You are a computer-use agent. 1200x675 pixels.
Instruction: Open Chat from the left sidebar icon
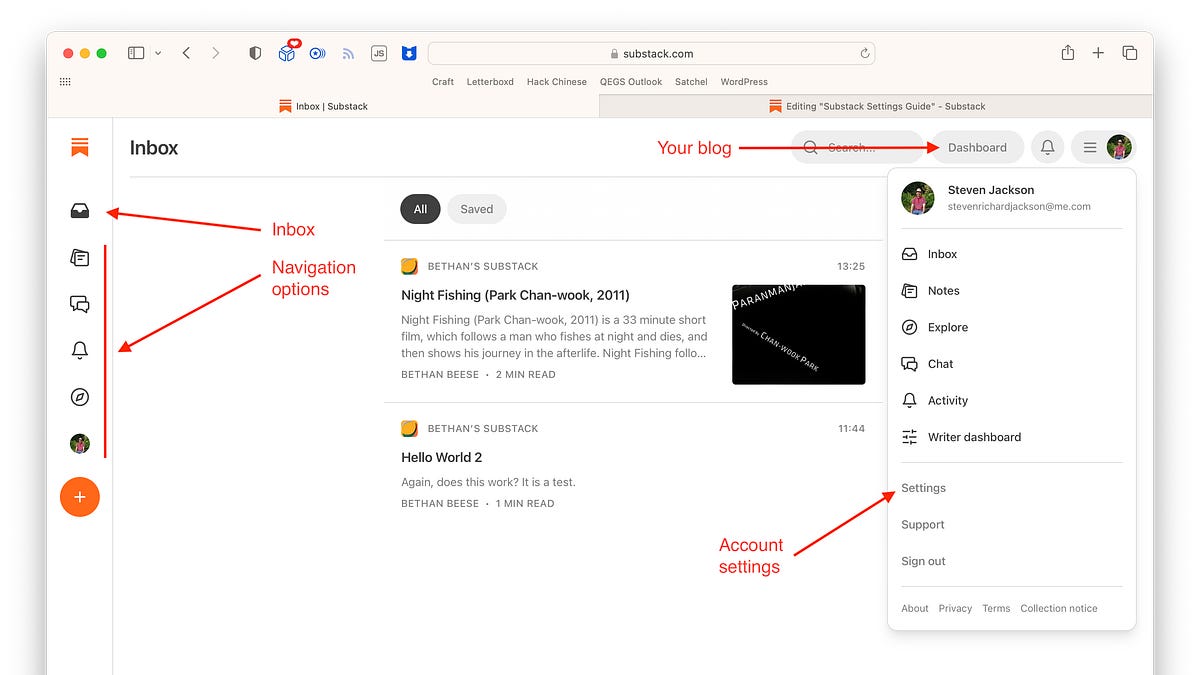coord(80,304)
